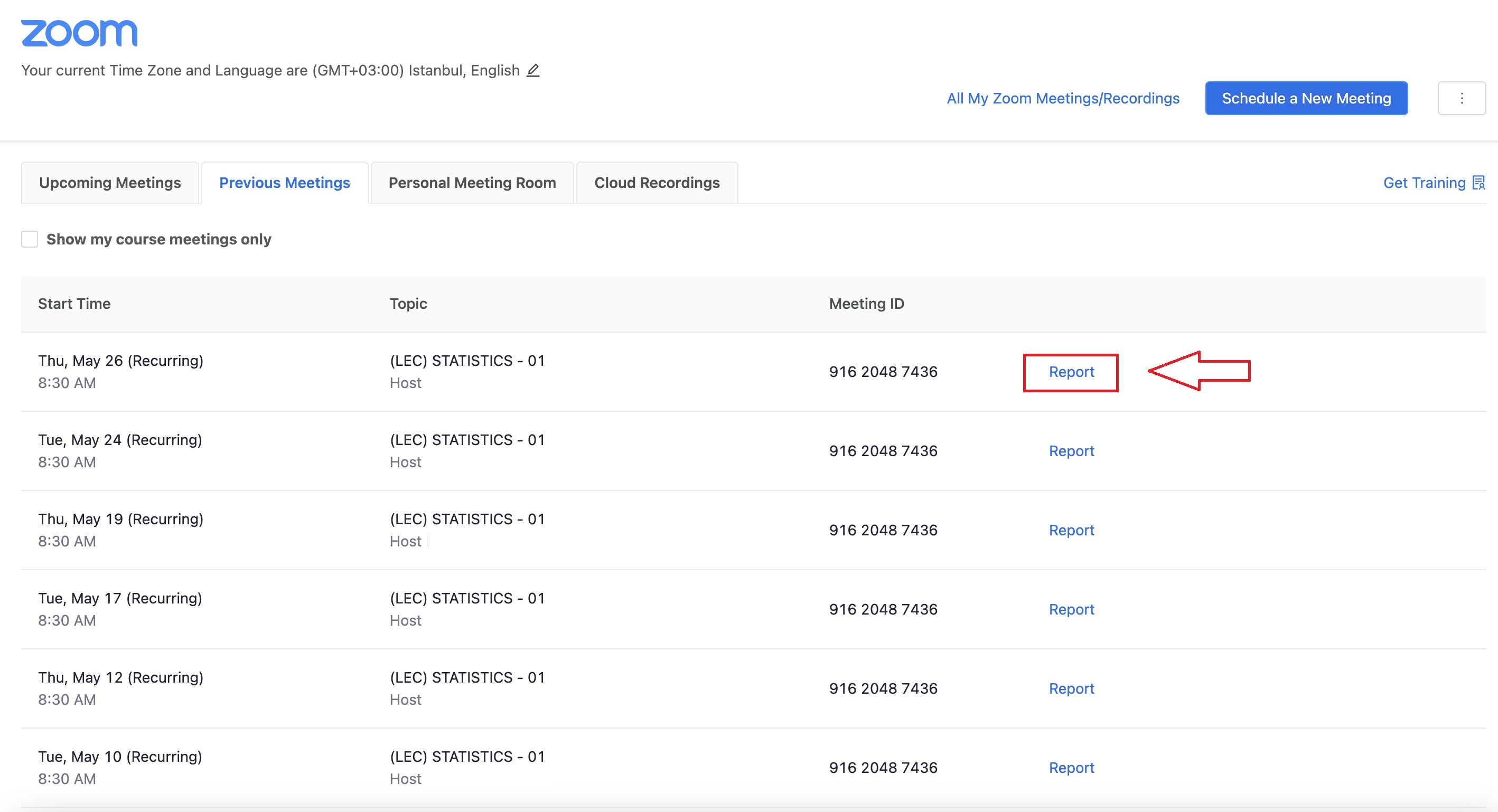1498x812 pixels.
Task: Open All My Zoom Meetings/Recordings
Action: [1063, 98]
